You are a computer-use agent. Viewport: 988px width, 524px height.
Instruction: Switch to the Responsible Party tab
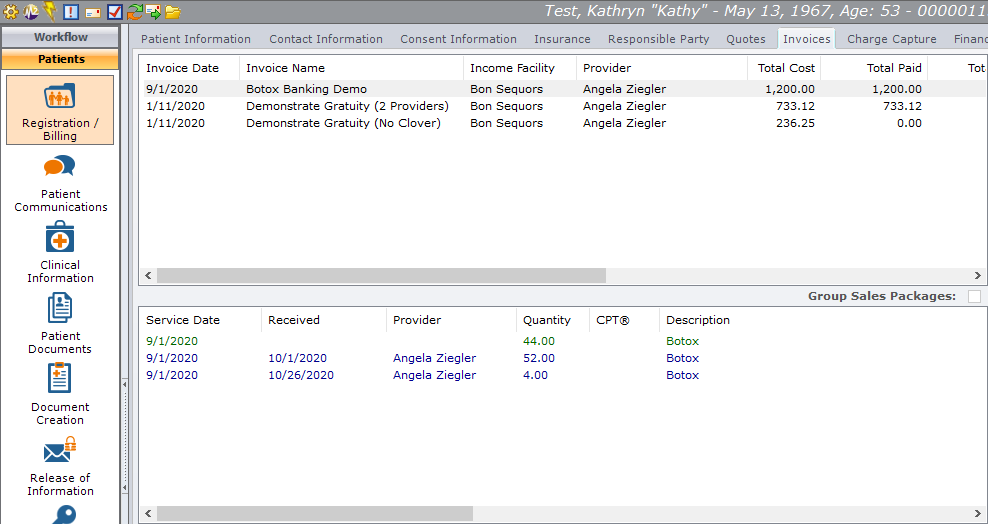coord(658,39)
